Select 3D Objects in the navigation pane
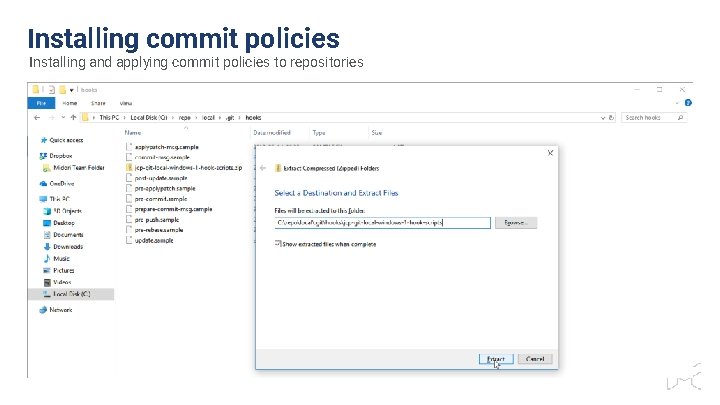This screenshot has width=720, height=405. (x=62, y=211)
